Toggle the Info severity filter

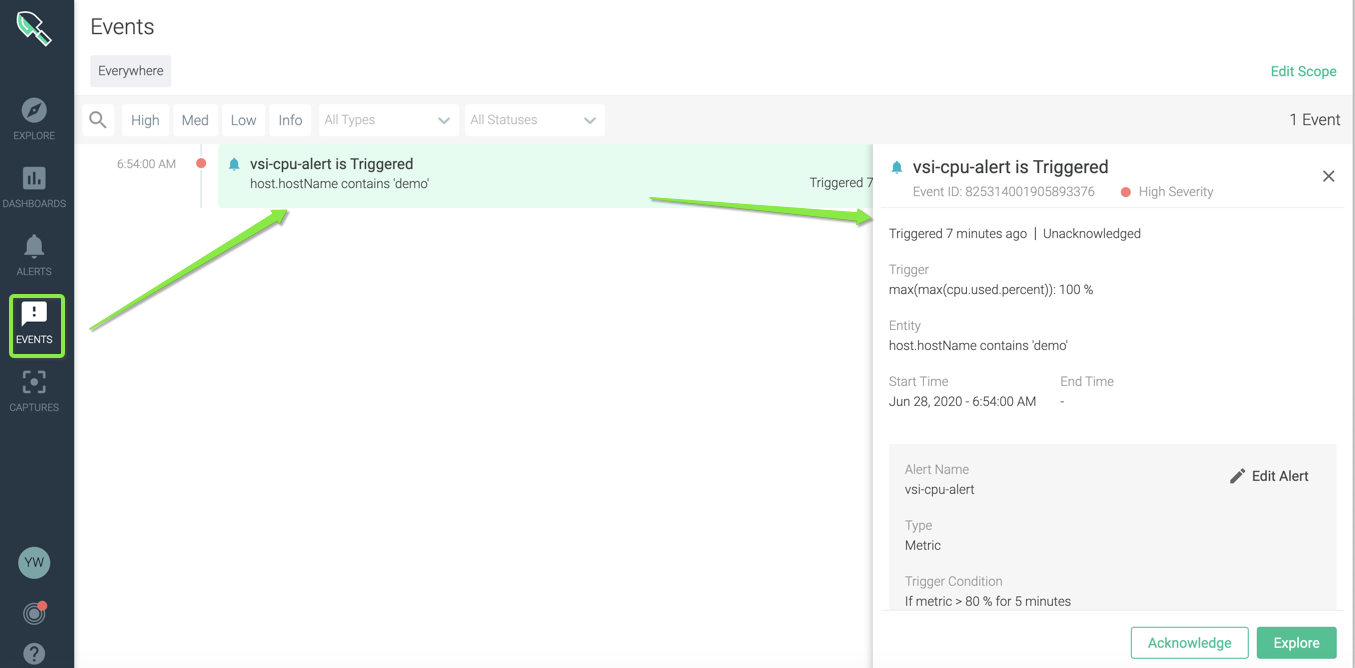coord(290,120)
